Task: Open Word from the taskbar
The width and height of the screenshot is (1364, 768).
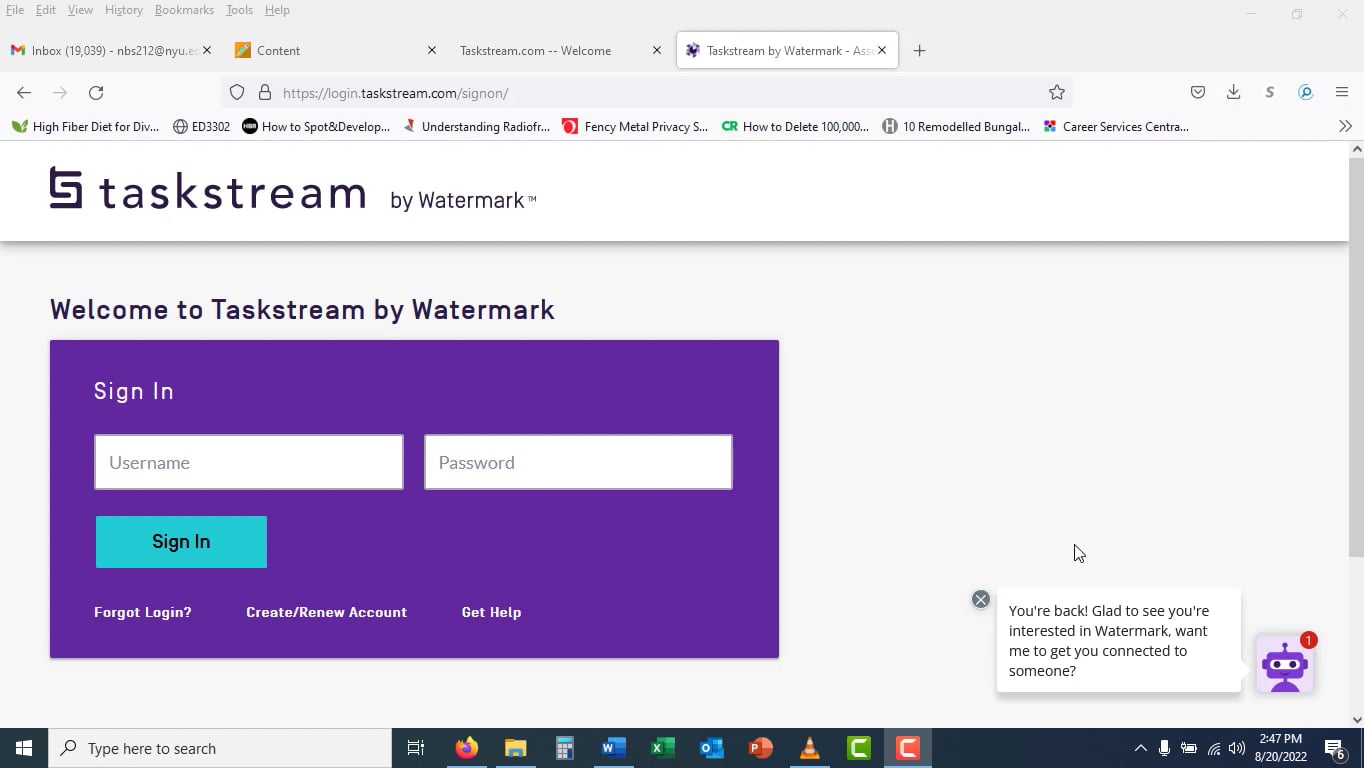Action: (x=613, y=748)
